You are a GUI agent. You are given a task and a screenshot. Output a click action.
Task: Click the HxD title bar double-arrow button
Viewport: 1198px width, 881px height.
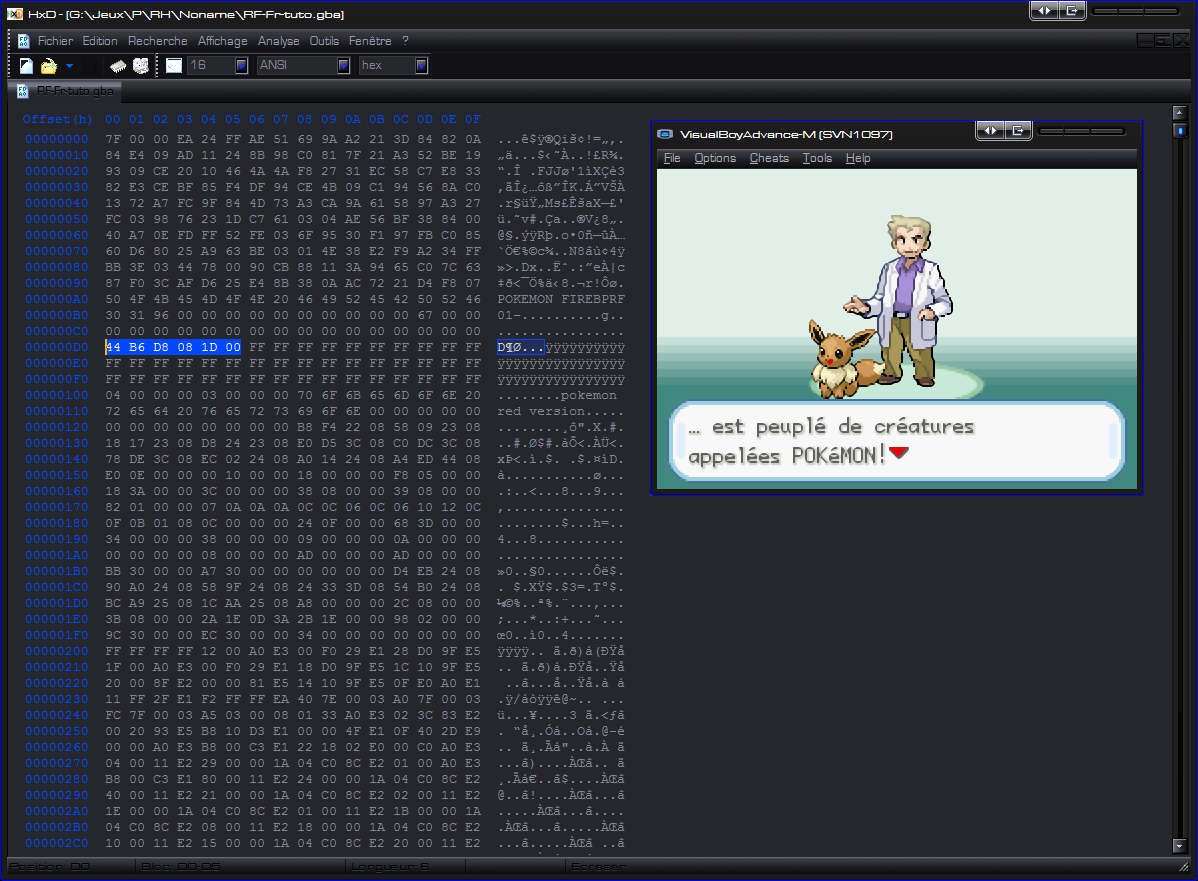pyautogui.click(x=1044, y=10)
